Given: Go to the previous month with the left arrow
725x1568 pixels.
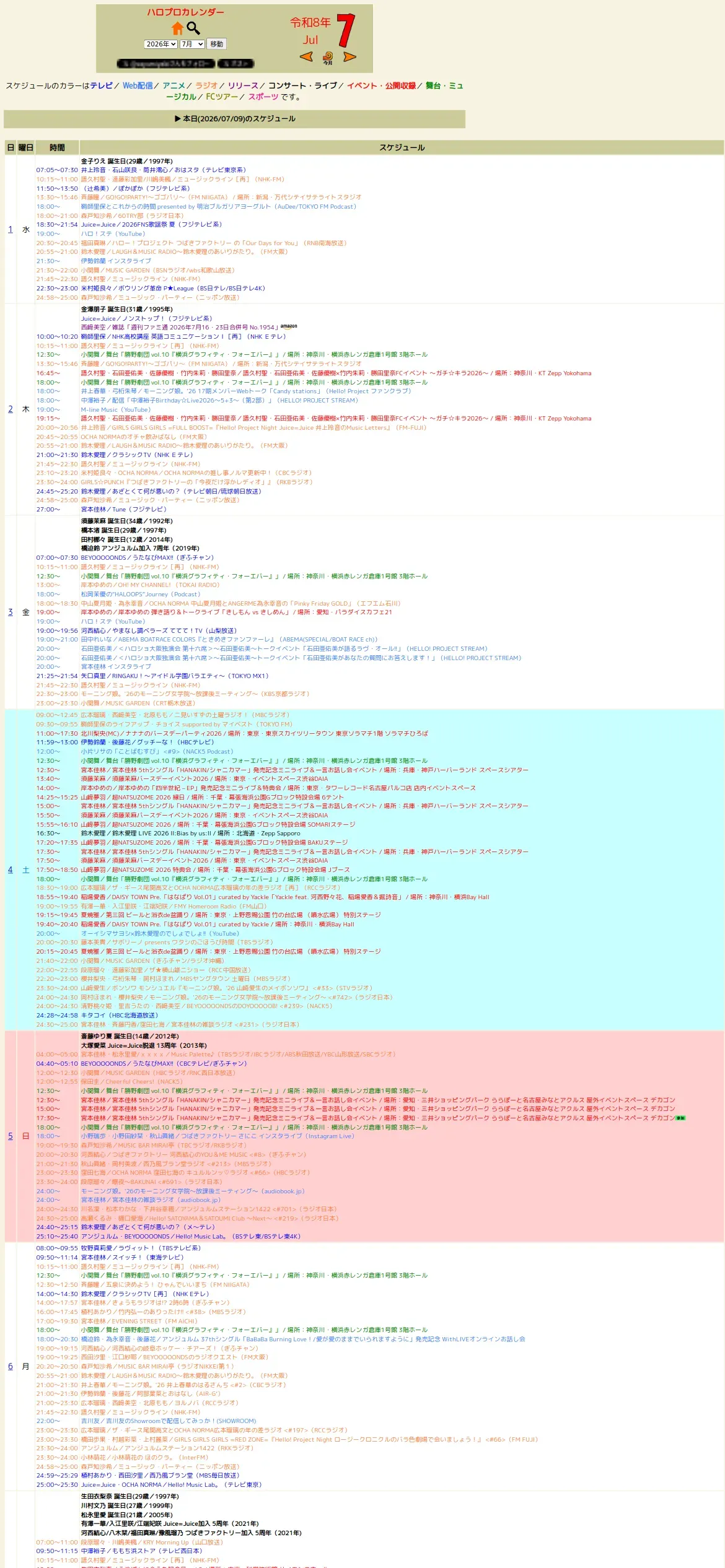Looking at the screenshot, I should [x=306, y=57].
